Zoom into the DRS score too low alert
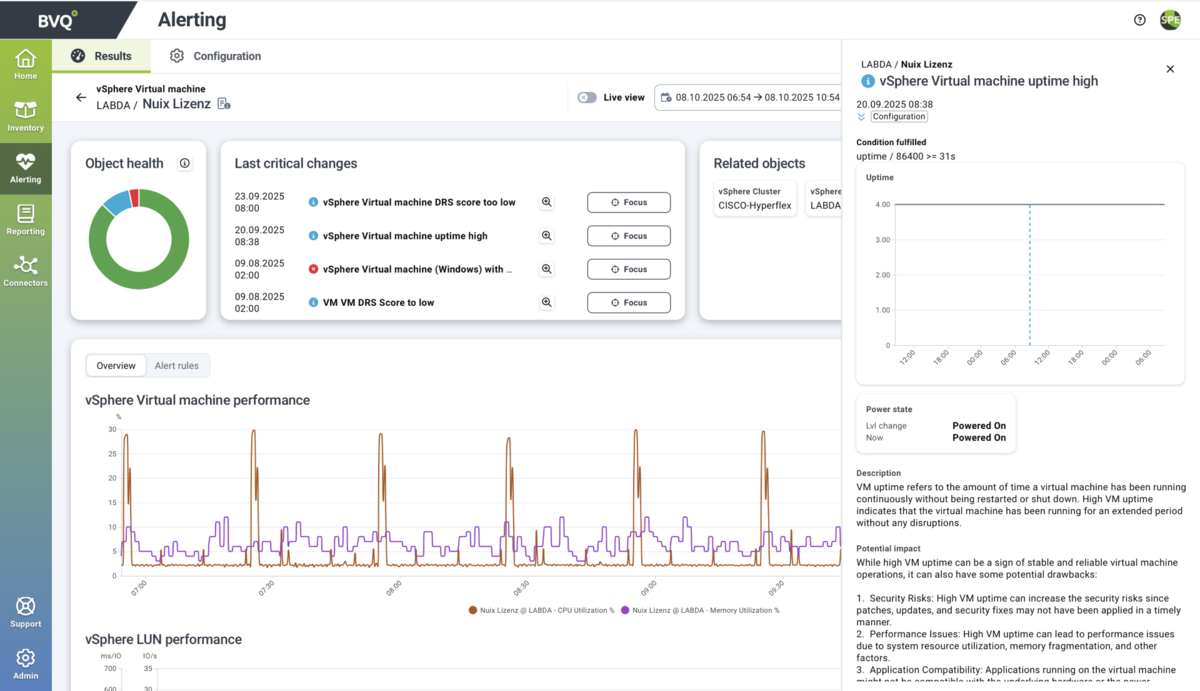1200x691 pixels. point(547,202)
